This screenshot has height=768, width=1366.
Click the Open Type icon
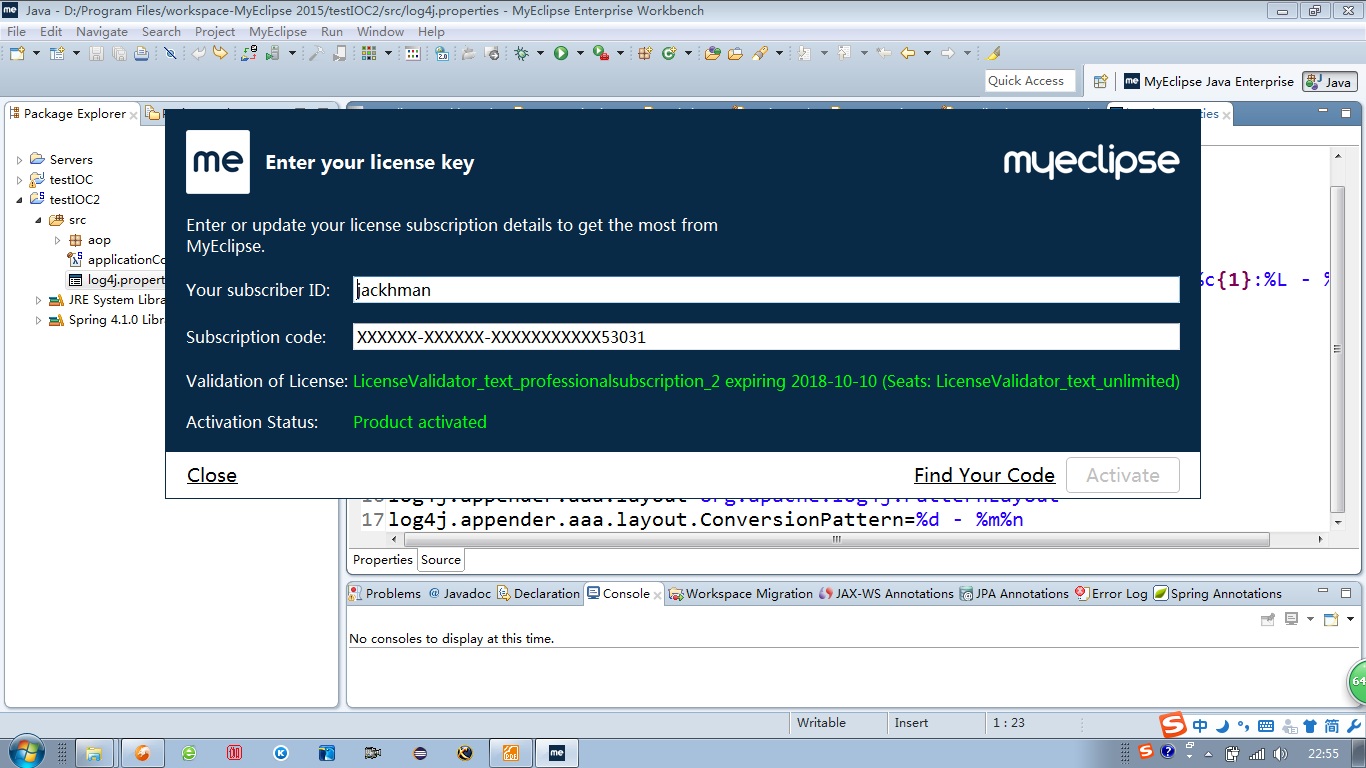point(712,53)
